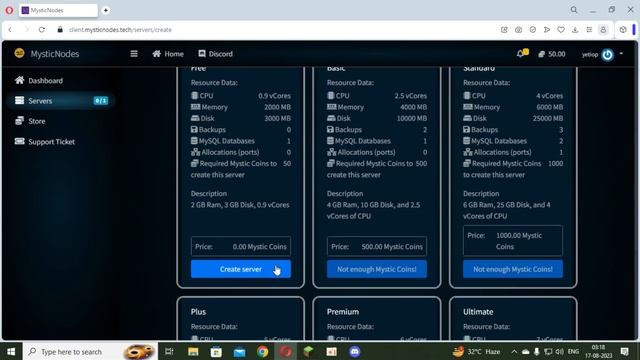Click the browser tab search magnifier icon
Screen dimensions: 640x360
[574, 10]
